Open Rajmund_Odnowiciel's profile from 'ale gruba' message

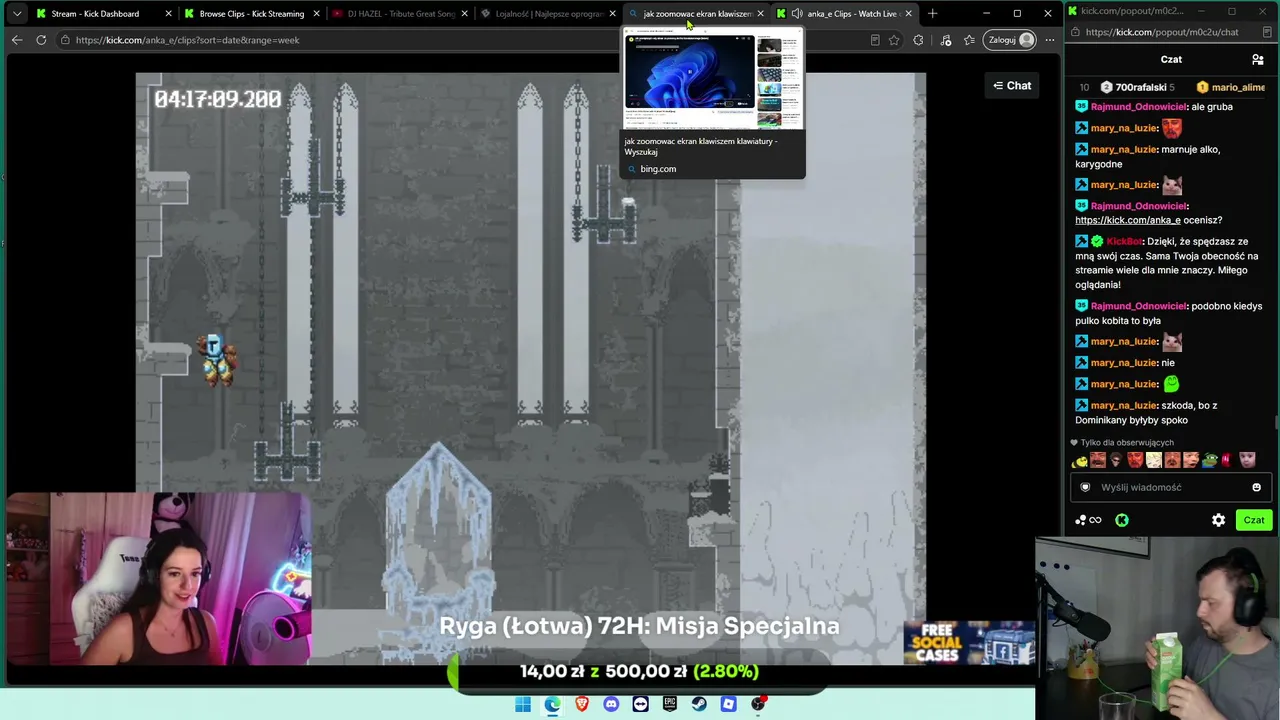(1138, 106)
